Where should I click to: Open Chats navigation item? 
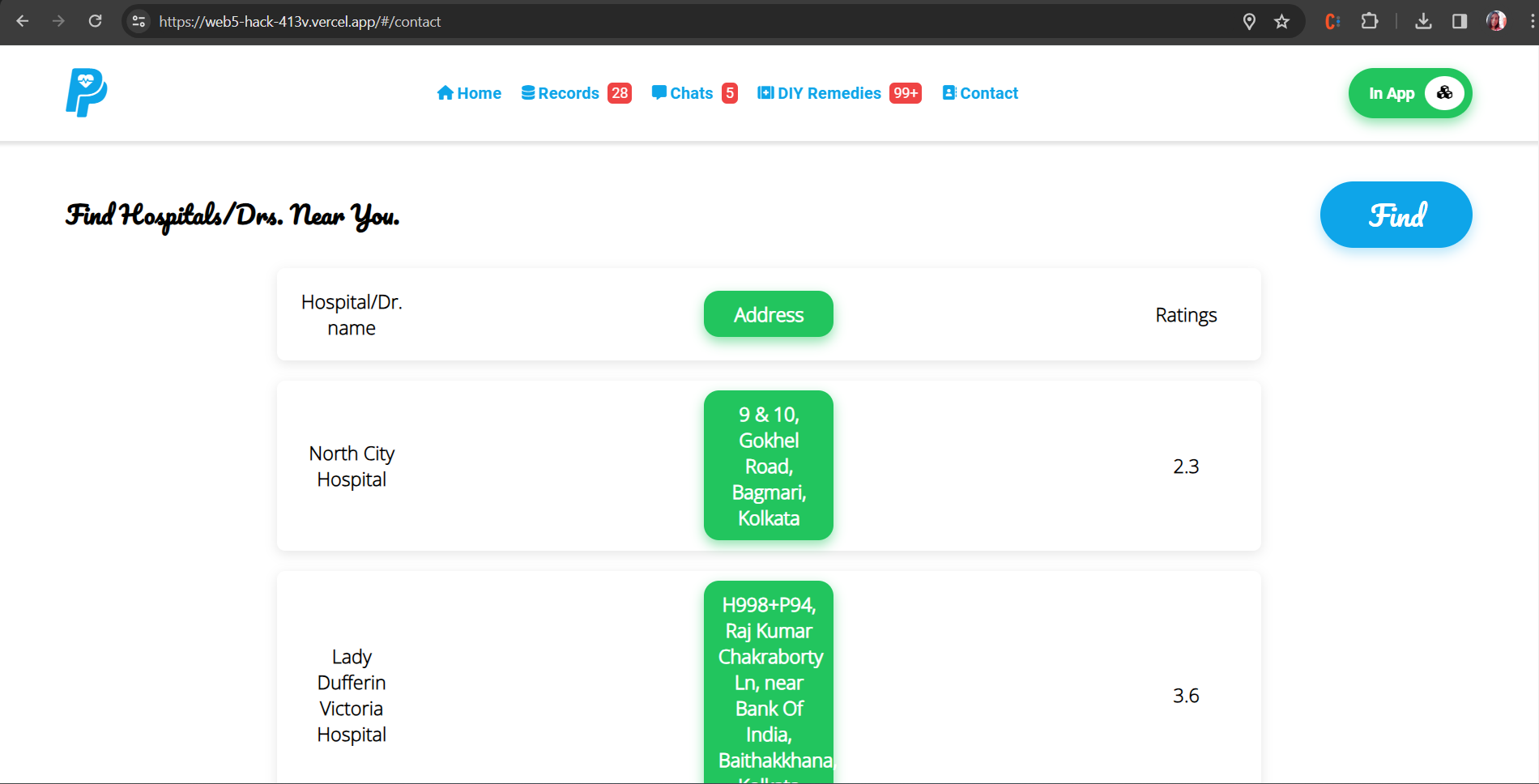point(682,93)
